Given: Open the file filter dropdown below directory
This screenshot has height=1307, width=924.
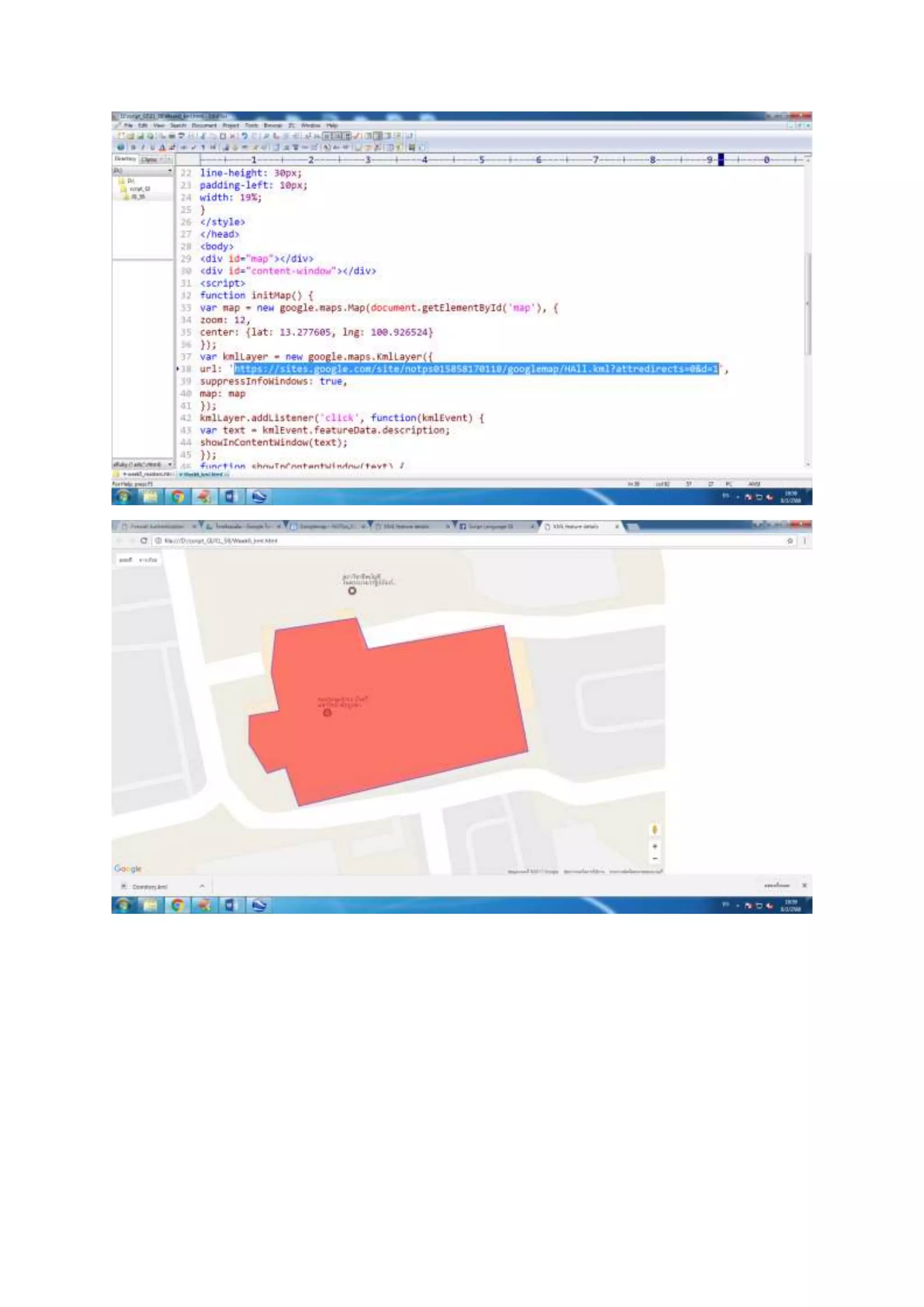Looking at the screenshot, I should pyautogui.click(x=170, y=464).
